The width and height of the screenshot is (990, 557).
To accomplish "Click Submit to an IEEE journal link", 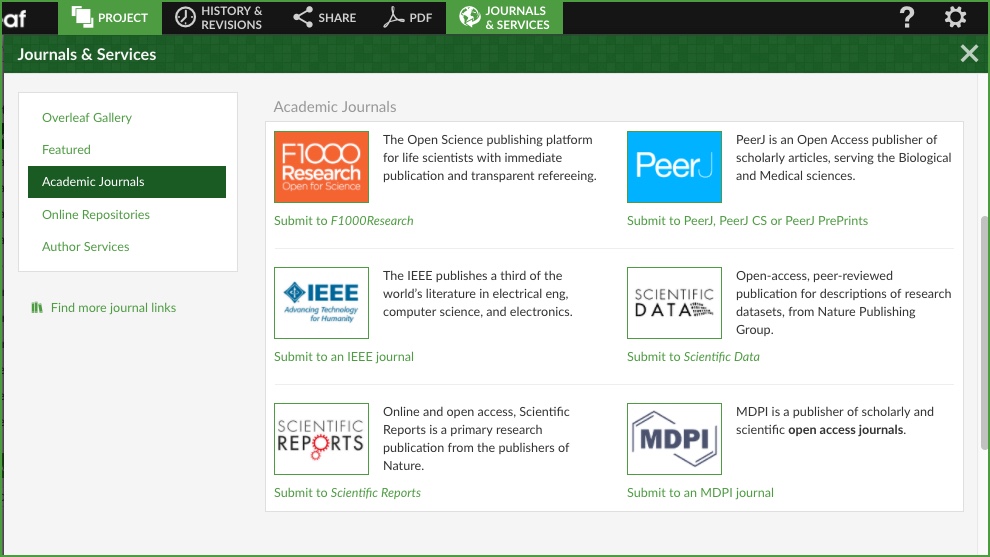I will click(344, 356).
